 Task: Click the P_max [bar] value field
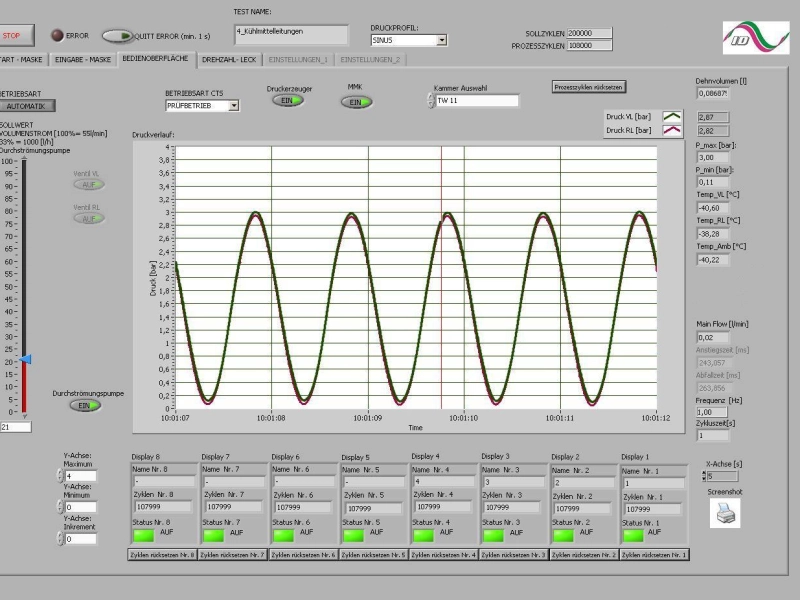(713, 158)
